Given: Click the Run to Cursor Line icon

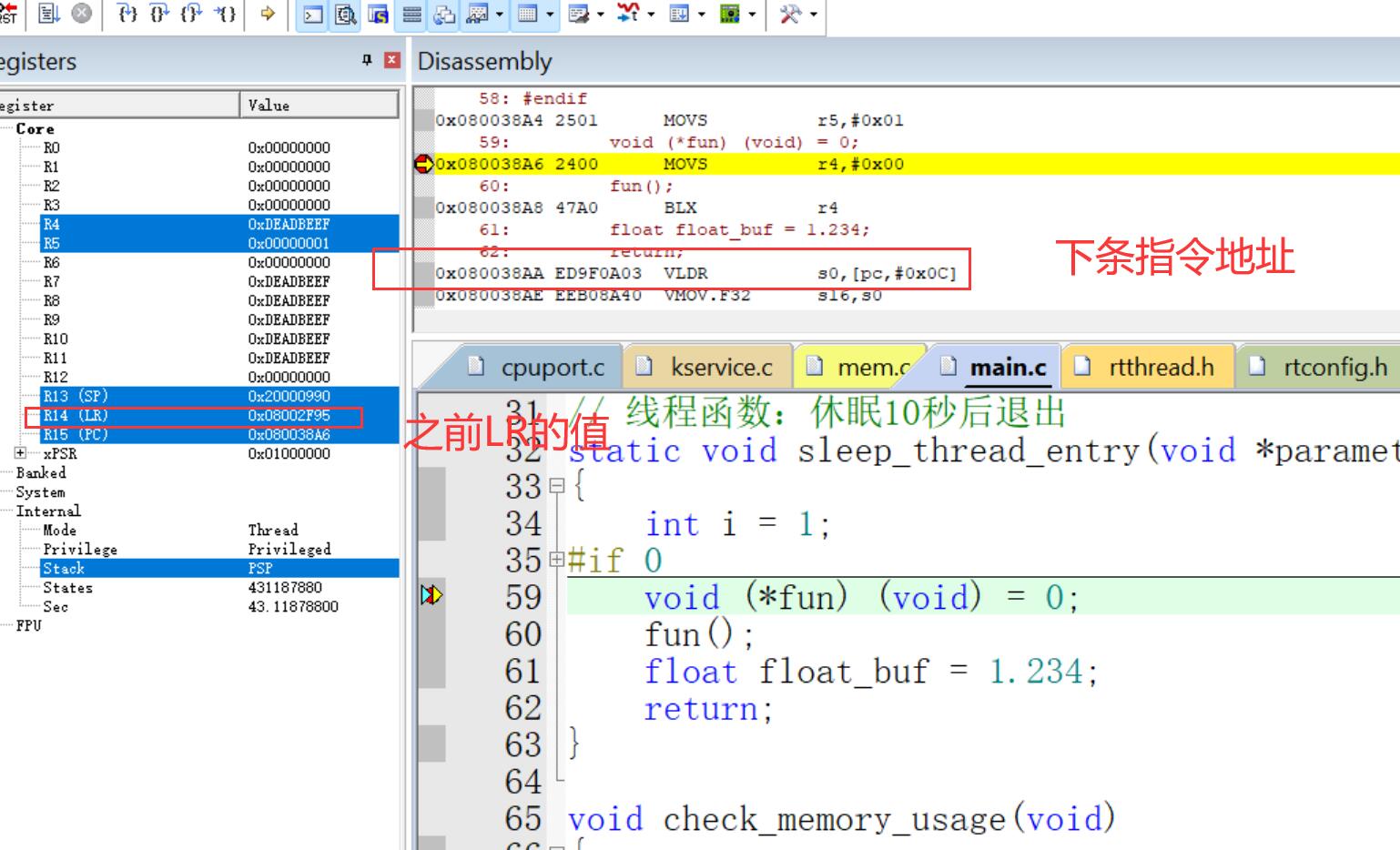Looking at the screenshot, I should pos(224,14).
